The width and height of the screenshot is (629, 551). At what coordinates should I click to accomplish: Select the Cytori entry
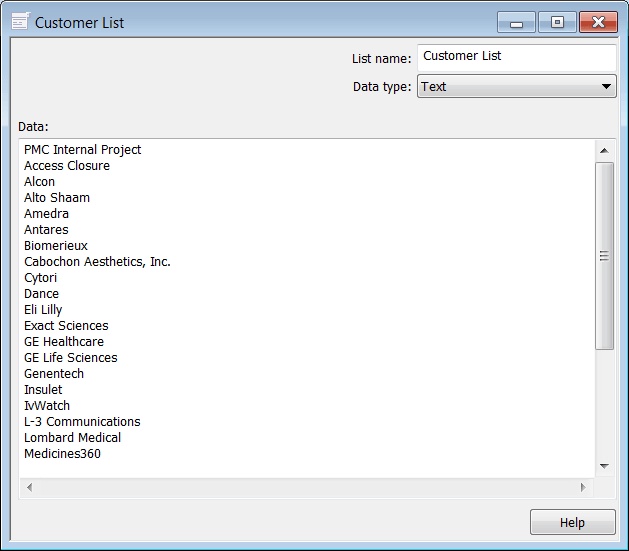41,278
